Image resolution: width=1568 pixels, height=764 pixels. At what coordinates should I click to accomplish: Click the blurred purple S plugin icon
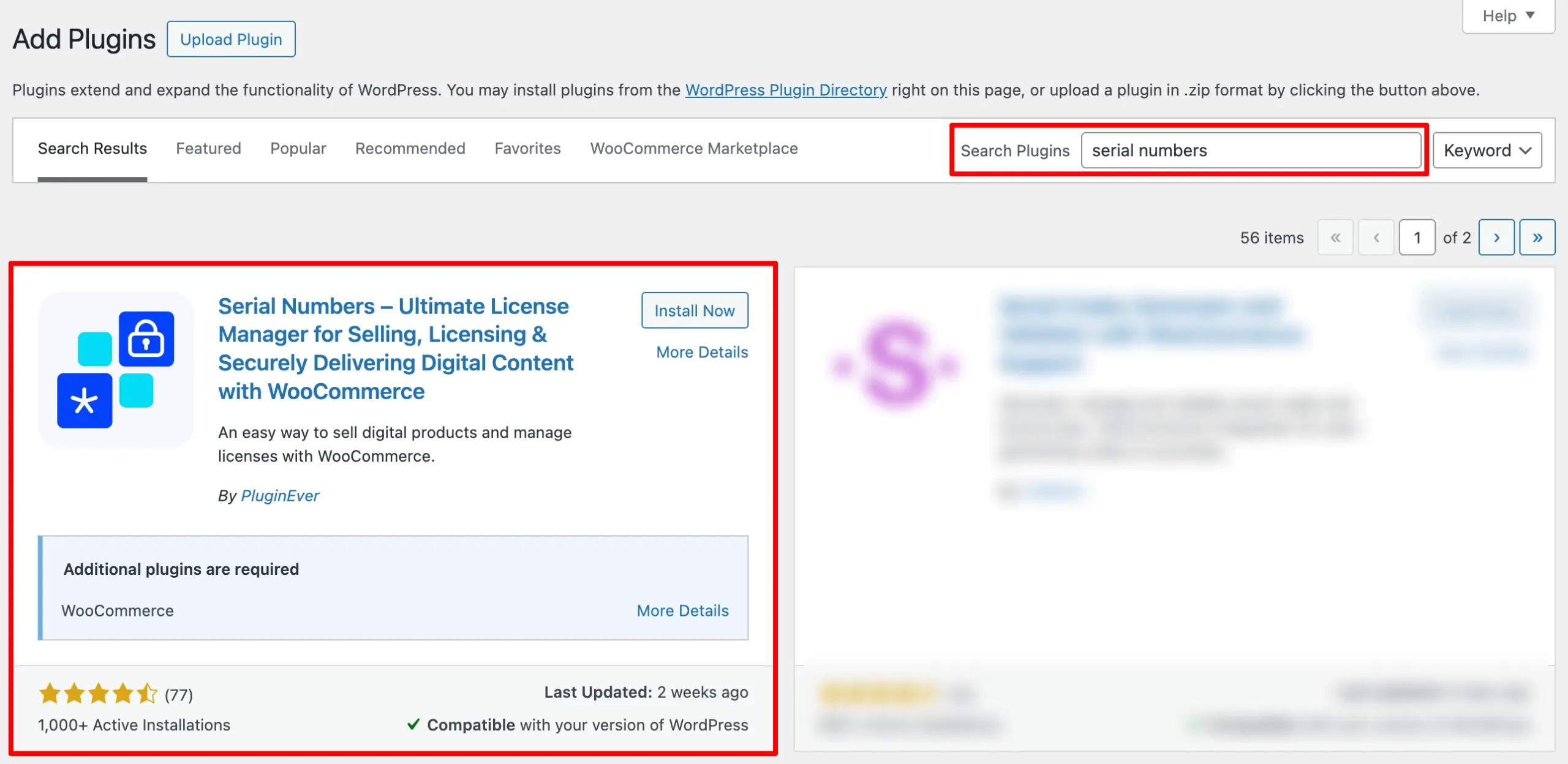pos(895,365)
